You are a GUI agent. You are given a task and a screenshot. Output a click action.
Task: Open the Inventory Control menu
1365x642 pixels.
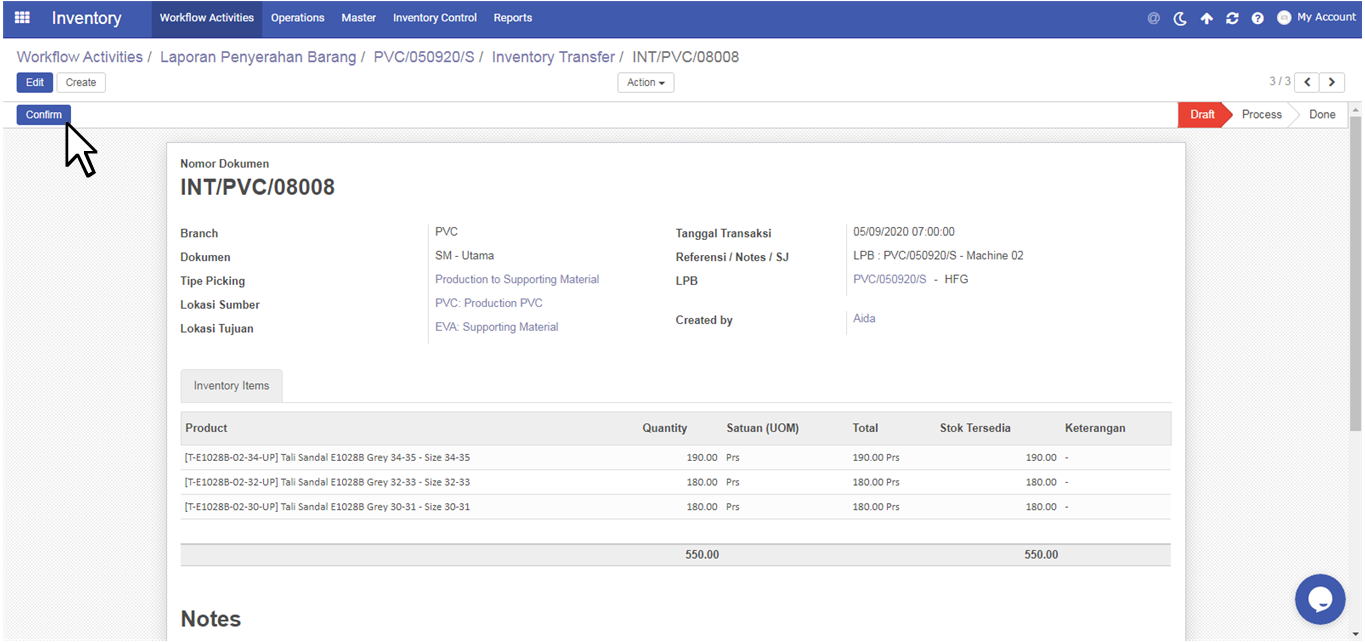pyautogui.click(x=434, y=18)
